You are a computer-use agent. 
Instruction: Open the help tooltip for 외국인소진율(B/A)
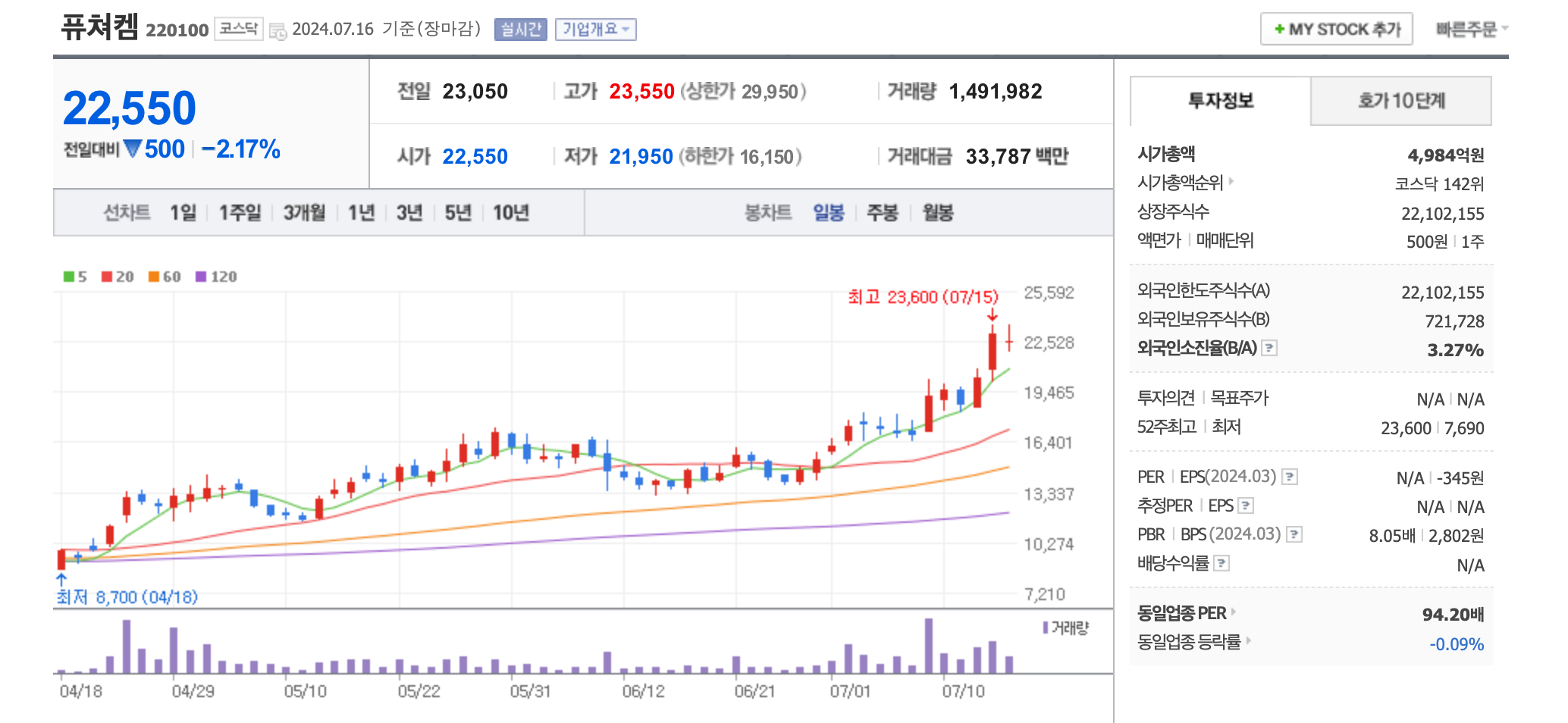point(1271,349)
